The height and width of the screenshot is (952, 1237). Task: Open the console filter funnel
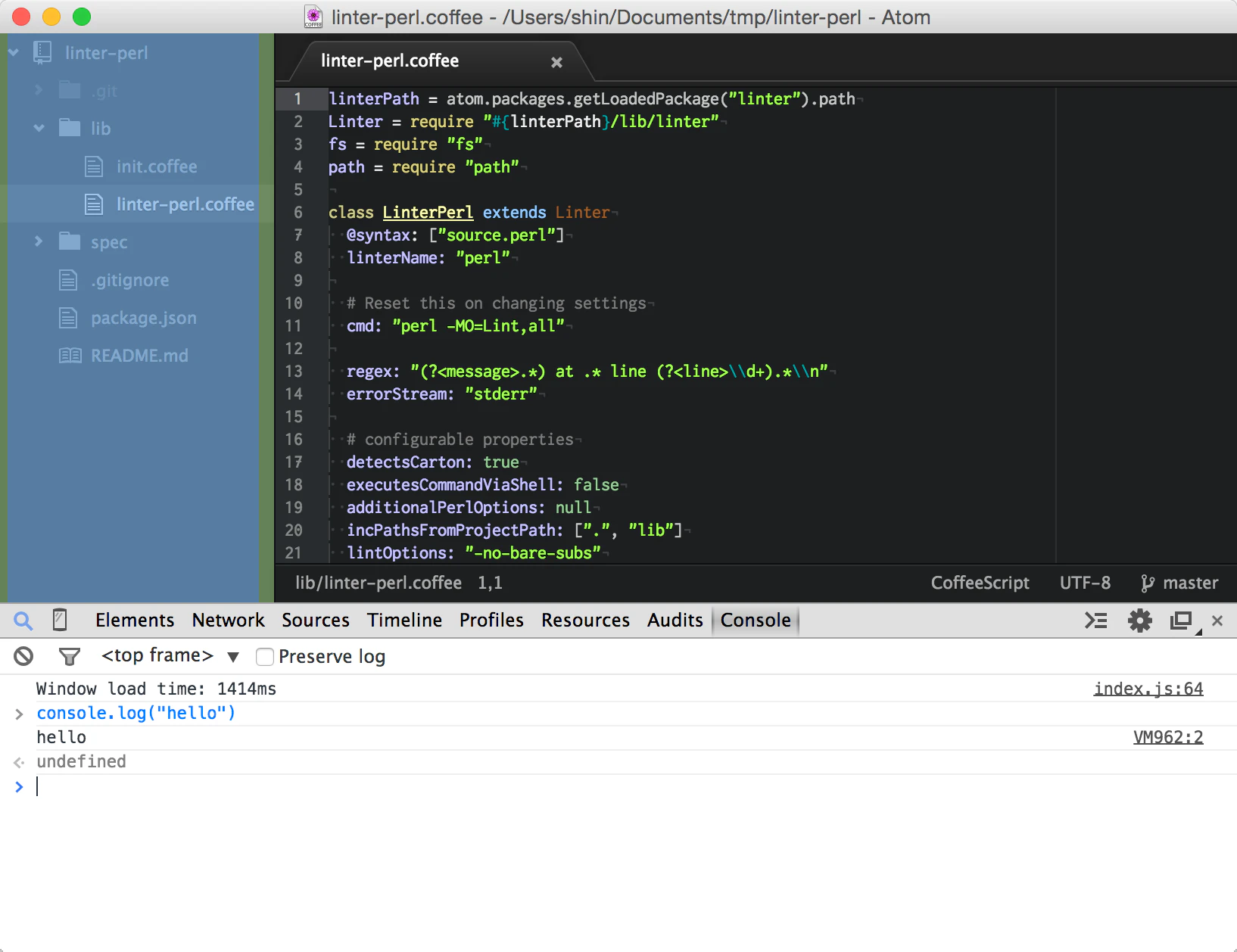tap(70, 656)
